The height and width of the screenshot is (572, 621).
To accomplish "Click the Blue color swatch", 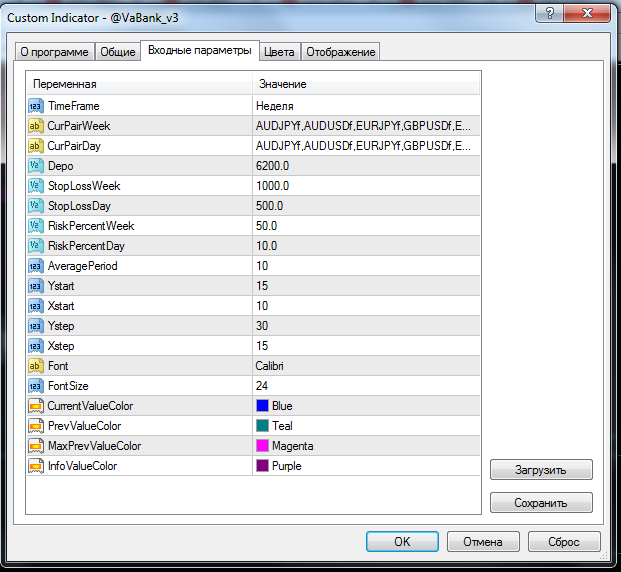I will [262, 406].
